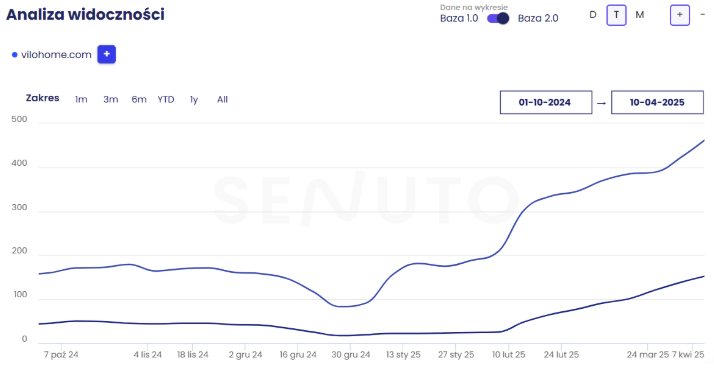Click the minus zoom button top right

tap(702, 15)
